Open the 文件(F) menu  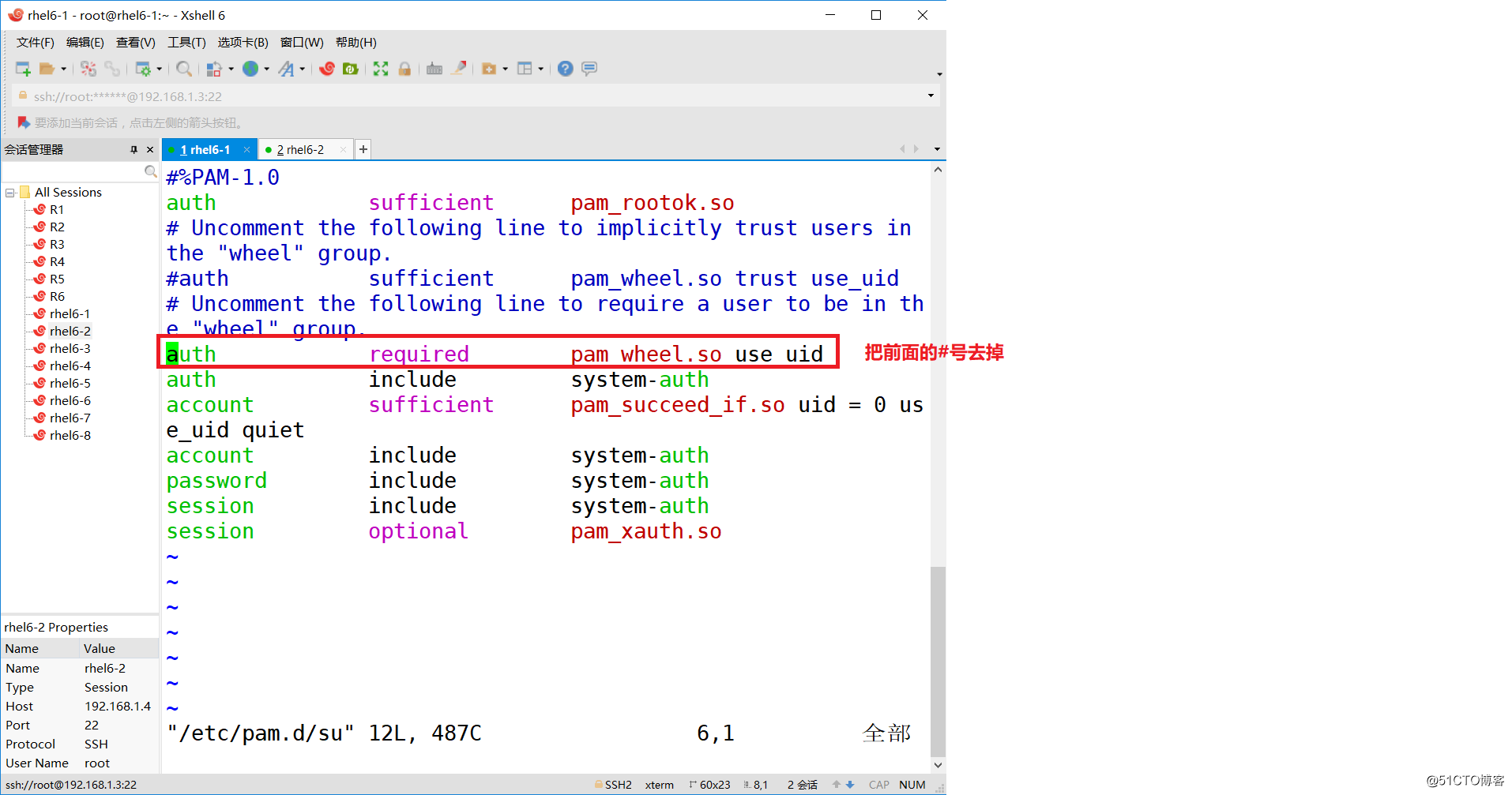36,43
